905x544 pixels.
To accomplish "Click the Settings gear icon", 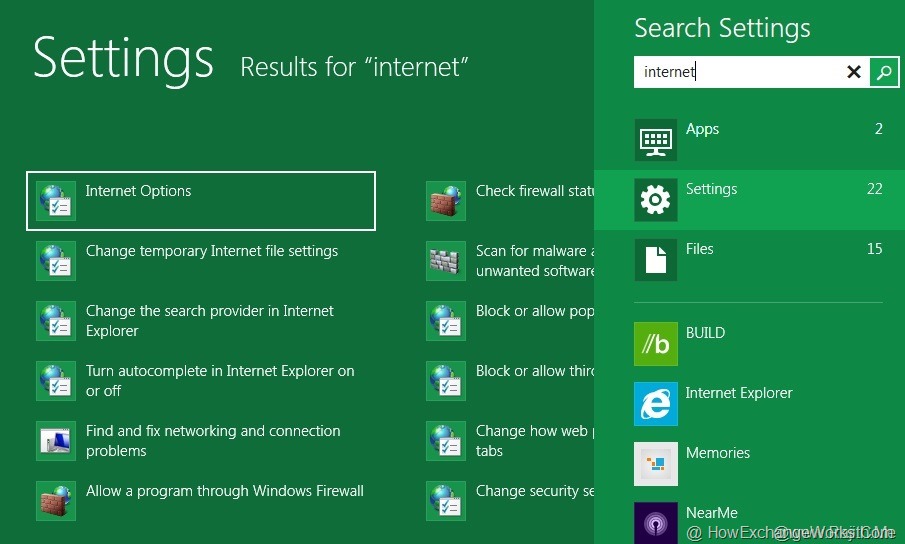I will tap(656, 200).
